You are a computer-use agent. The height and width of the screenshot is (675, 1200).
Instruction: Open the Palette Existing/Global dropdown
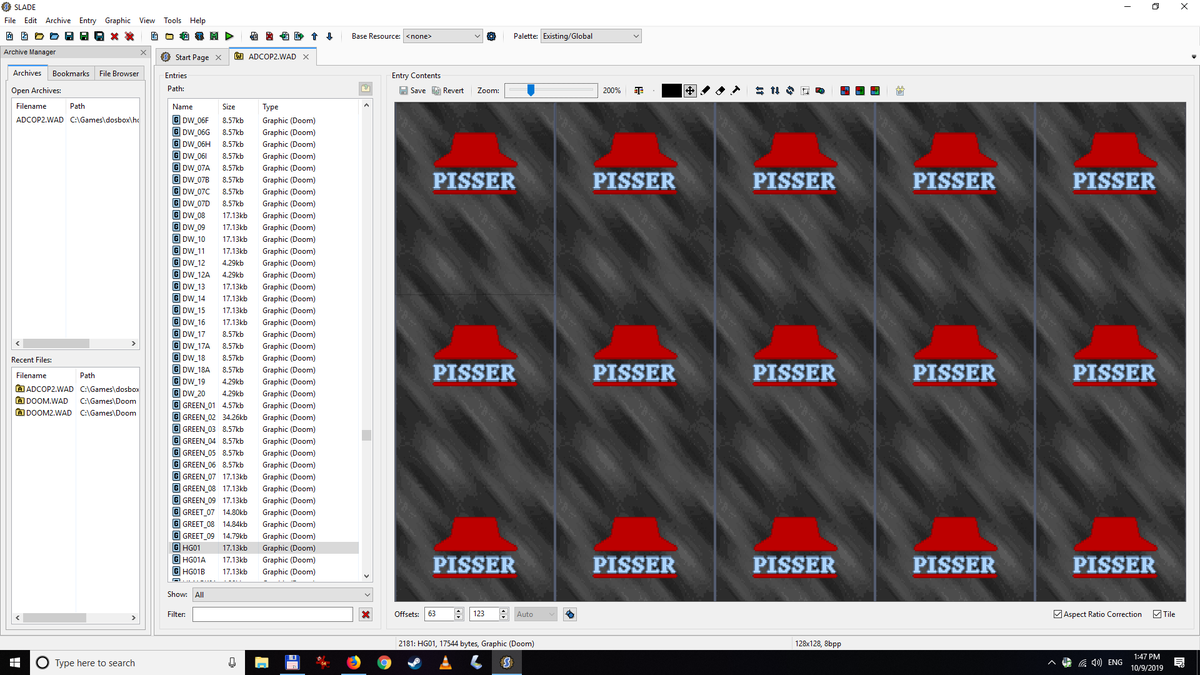(x=590, y=36)
